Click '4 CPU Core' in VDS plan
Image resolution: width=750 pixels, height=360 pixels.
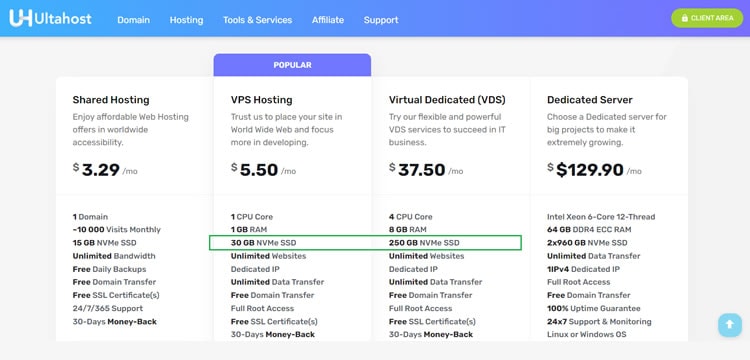click(411, 217)
